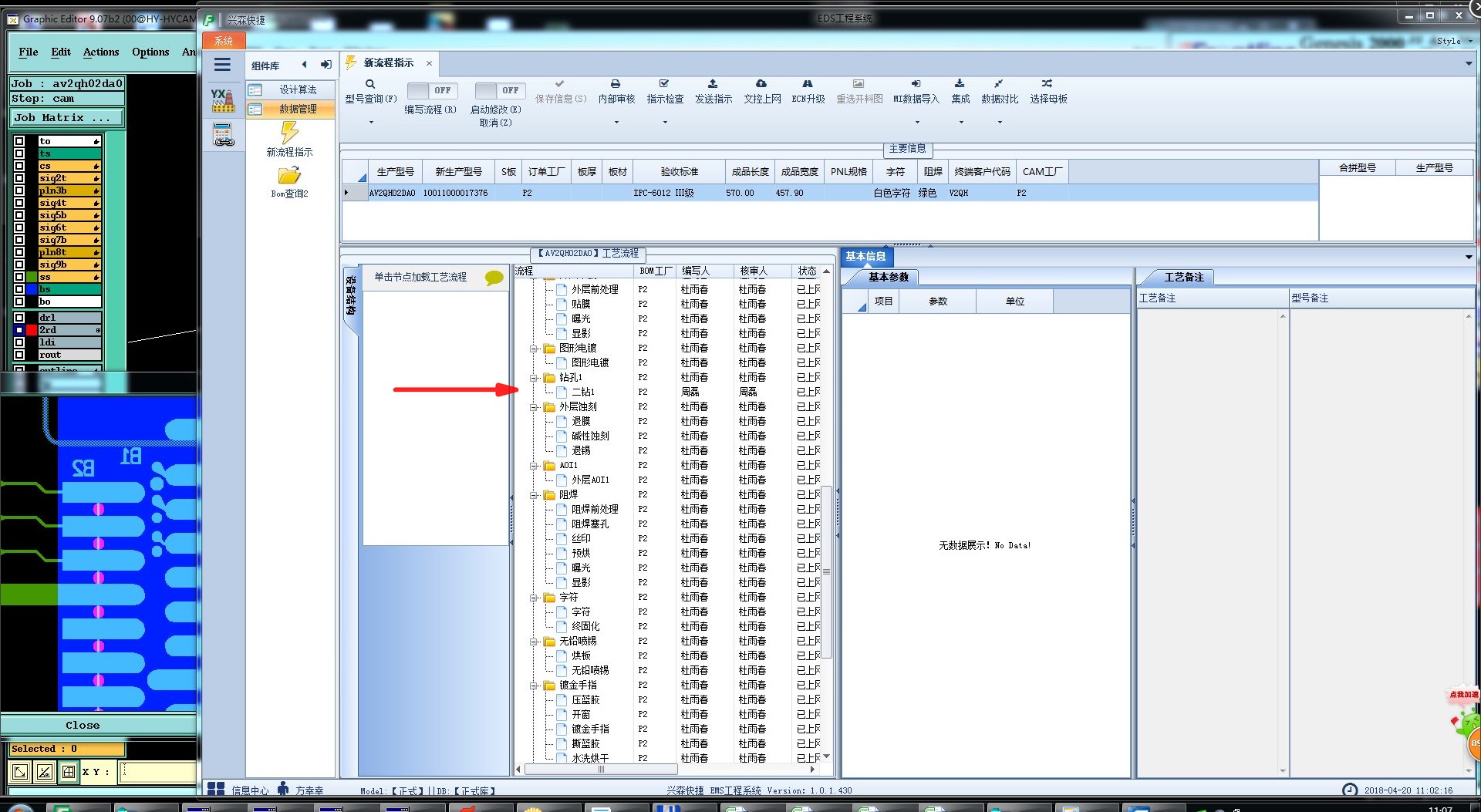1481x812 pixels.
Task: Open 内部审核 dropdown arrow
Action: [616, 122]
